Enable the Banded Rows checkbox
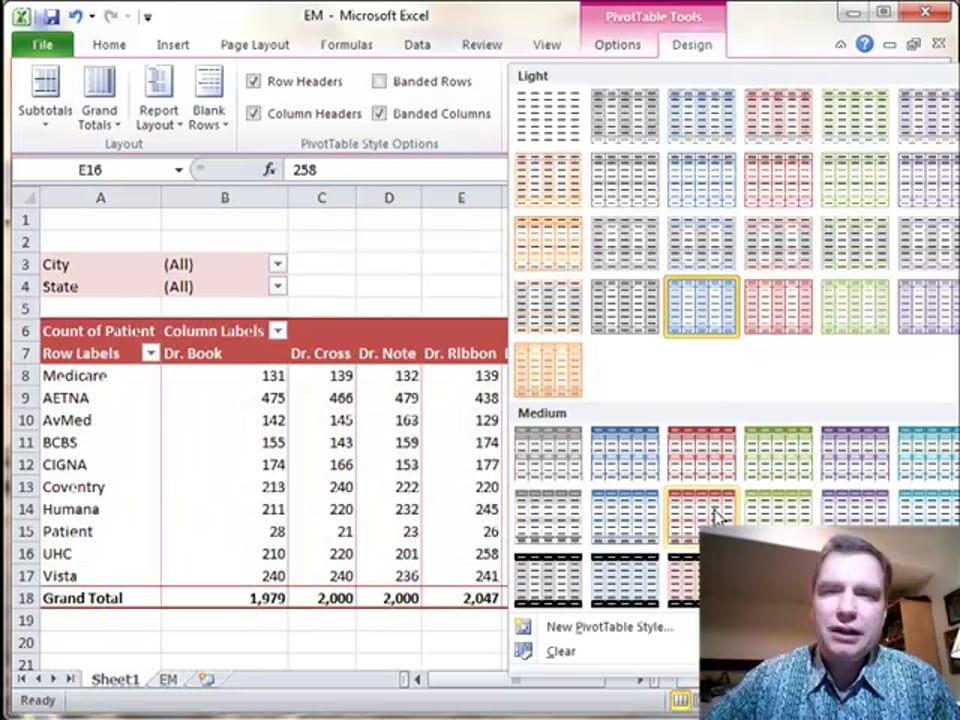Image resolution: width=960 pixels, height=720 pixels. coord(379,81)
